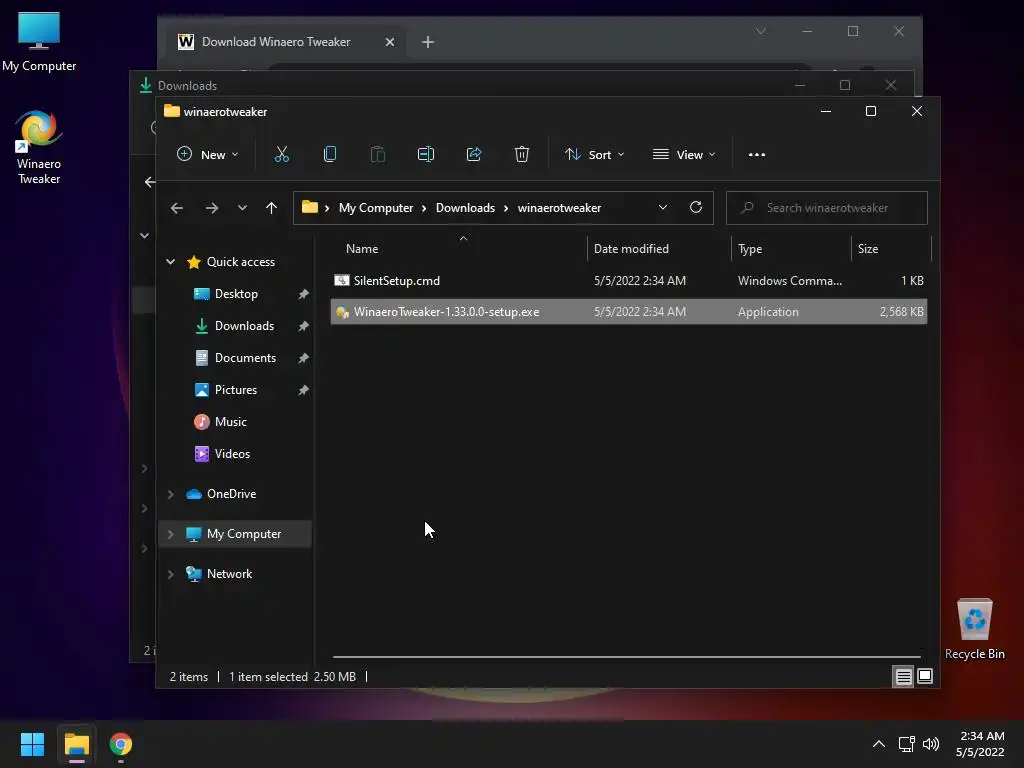Screen dimensions: 1024x768
Task: Switch to large thumbnails view icon in status bar
Action: coord(925,677)
